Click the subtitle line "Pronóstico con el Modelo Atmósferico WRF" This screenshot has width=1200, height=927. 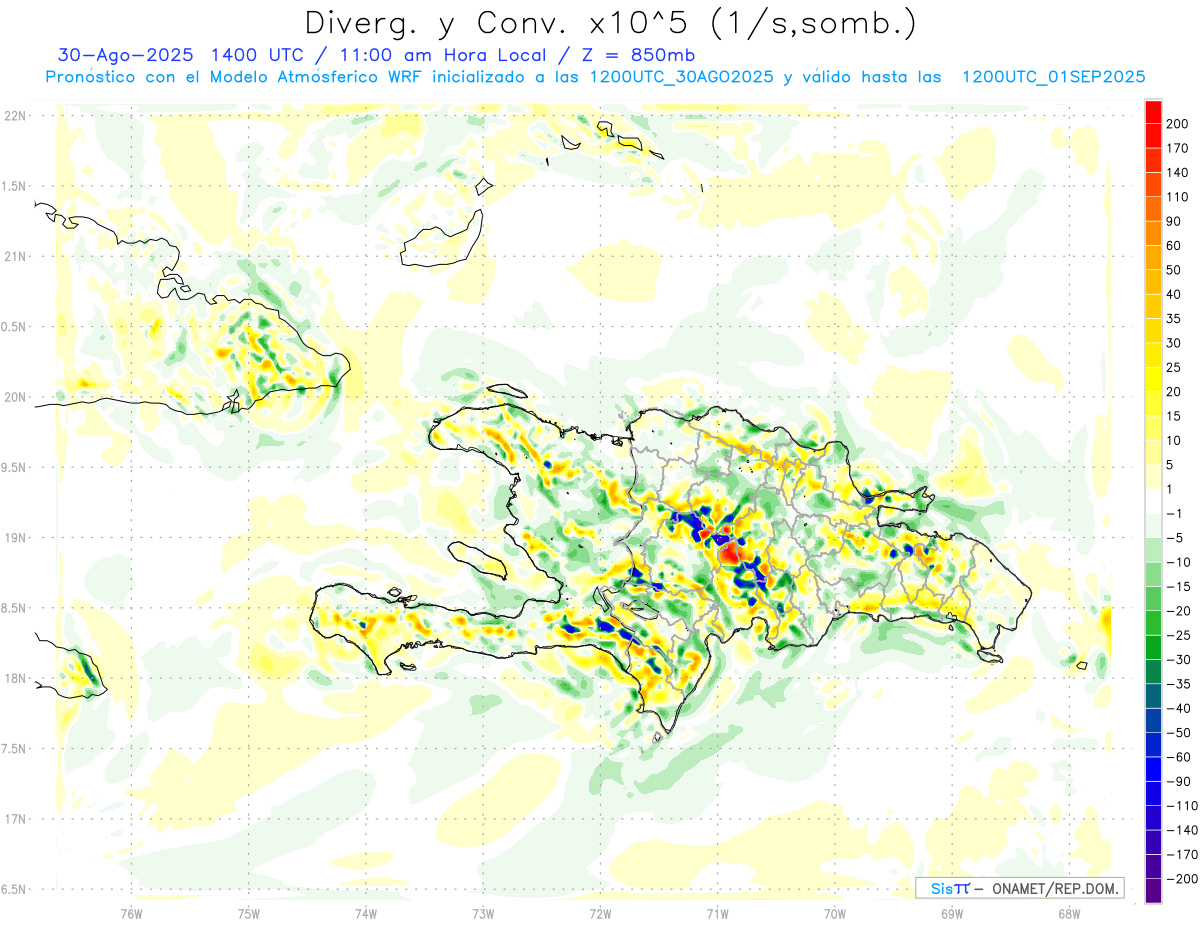[x=595, y=77]
